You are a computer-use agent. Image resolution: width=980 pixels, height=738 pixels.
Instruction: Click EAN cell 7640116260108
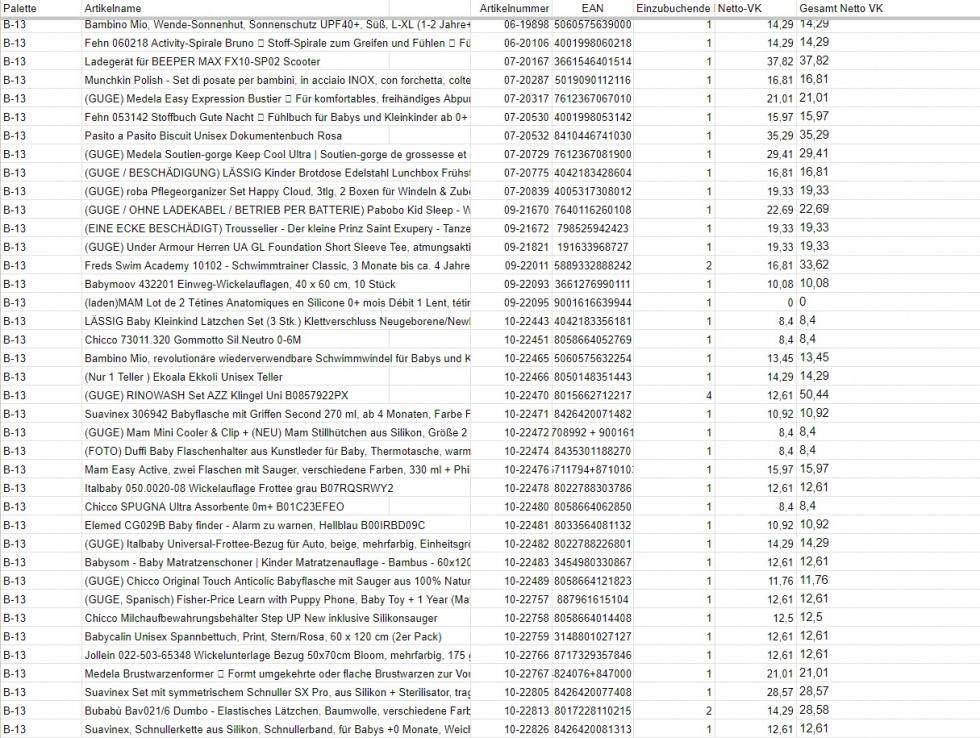pos(592,210)
